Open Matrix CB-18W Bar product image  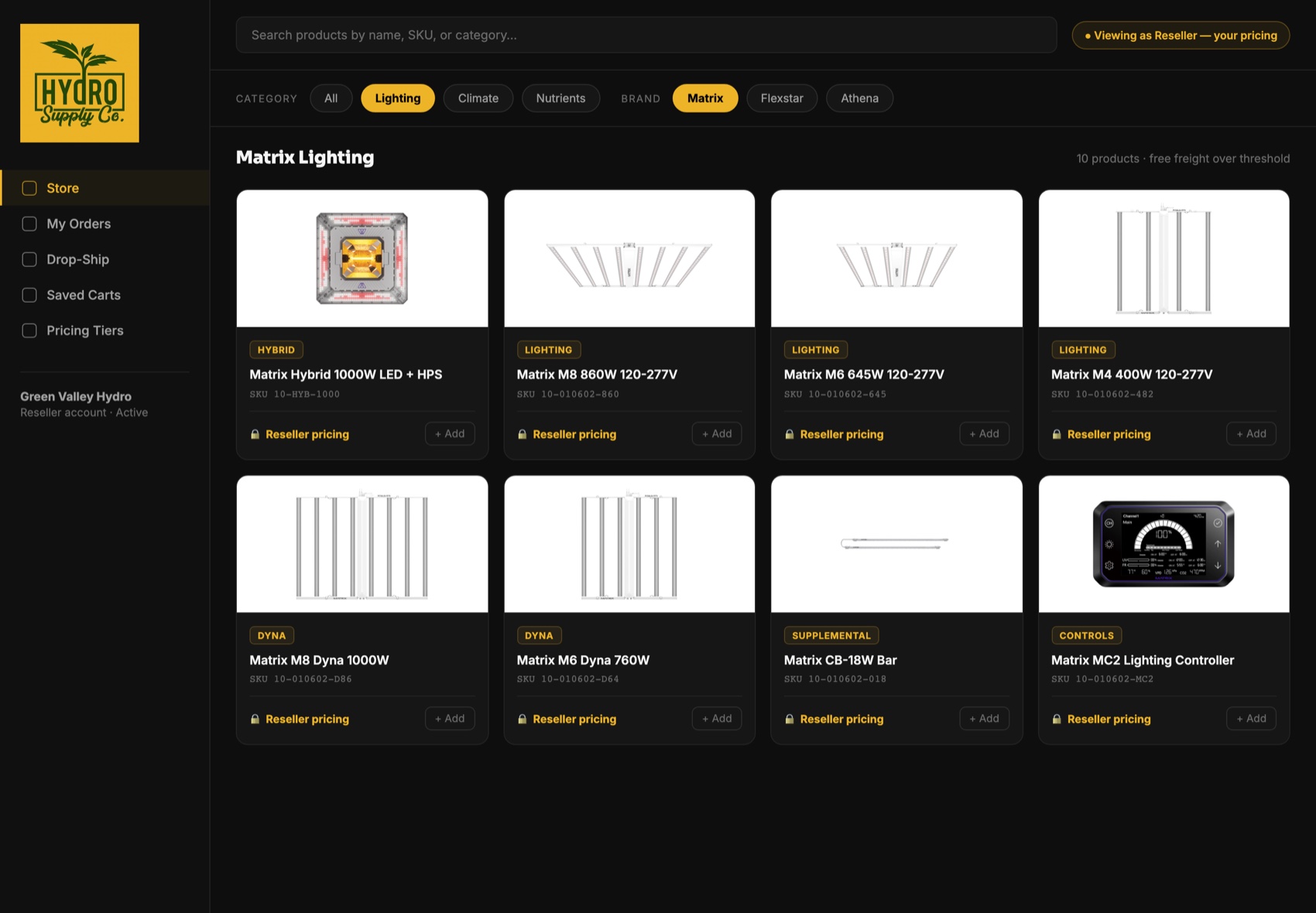click(x=896, y=544)
